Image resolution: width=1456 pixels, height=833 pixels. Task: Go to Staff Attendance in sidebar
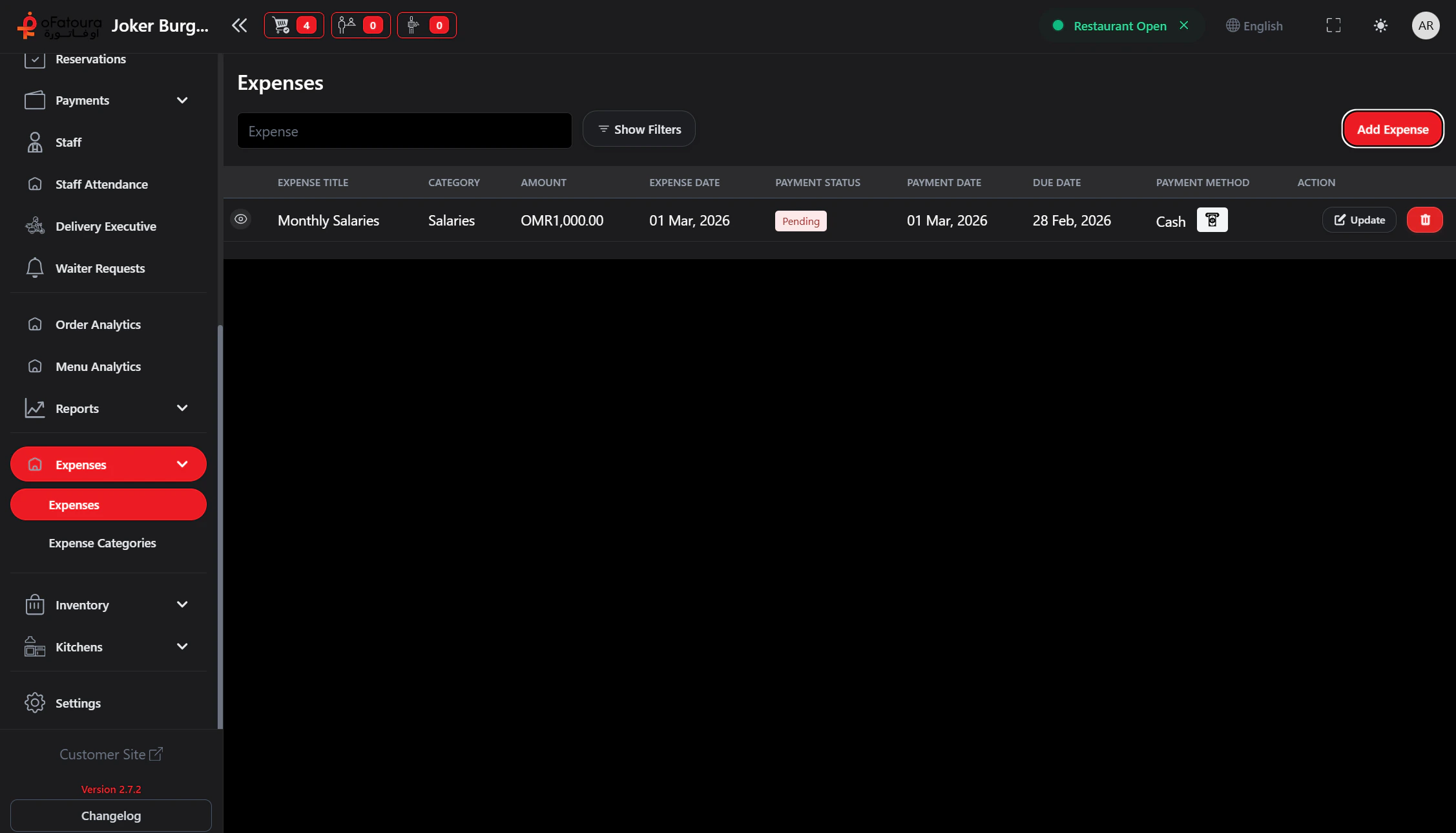[101, 184]
